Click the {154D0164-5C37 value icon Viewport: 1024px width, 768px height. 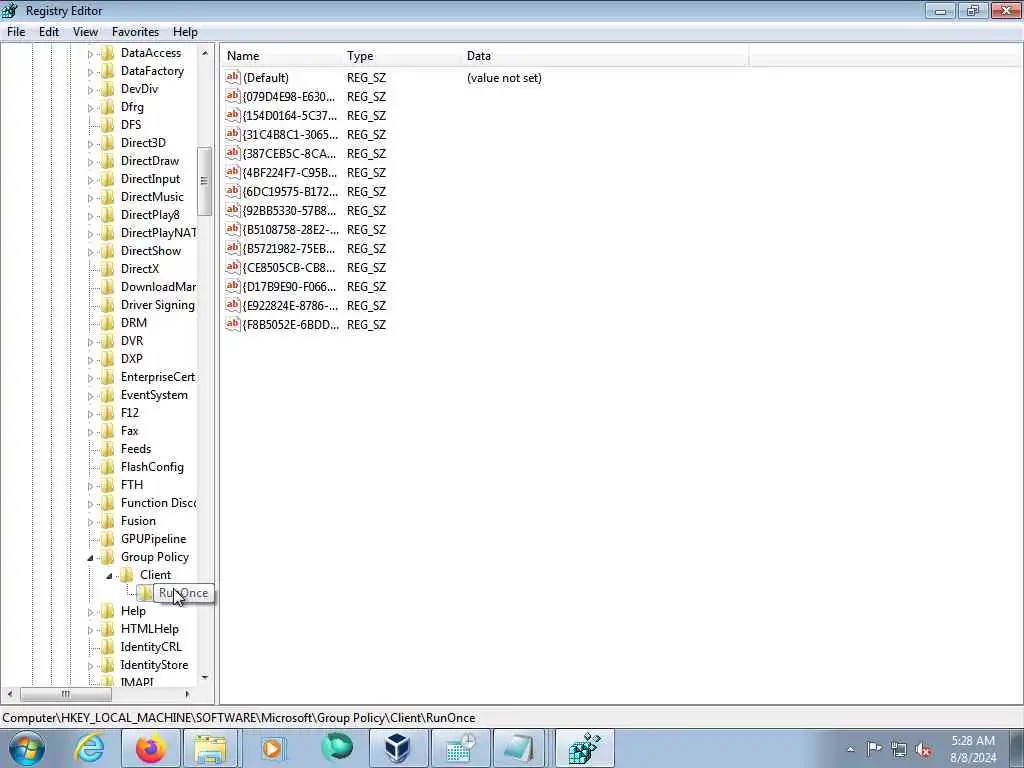232,115
